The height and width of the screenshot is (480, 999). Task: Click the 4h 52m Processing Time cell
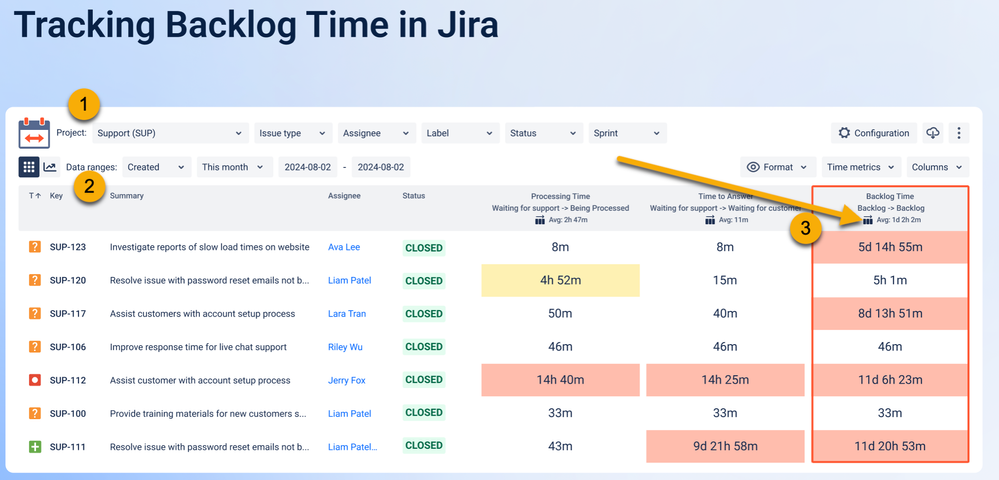(x=560, y=280)
